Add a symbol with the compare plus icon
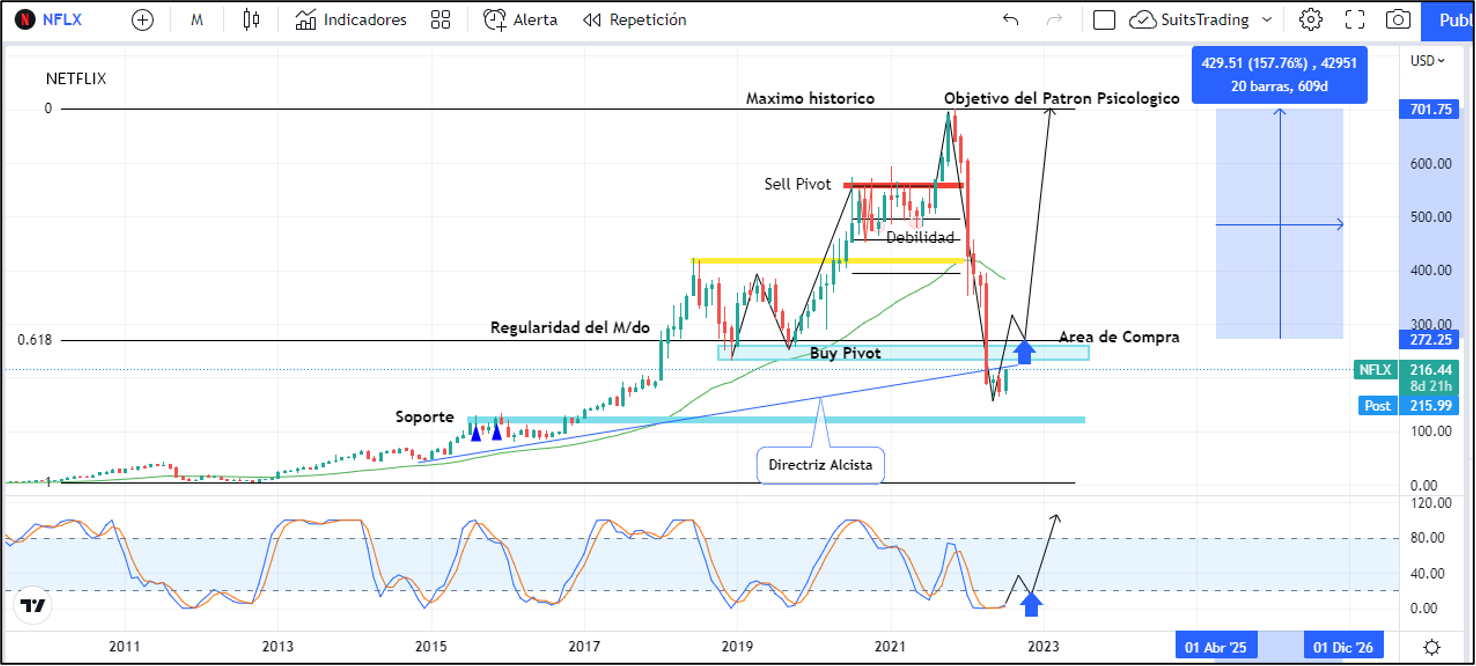1476x666 pixels. click(x=143, y=20)
